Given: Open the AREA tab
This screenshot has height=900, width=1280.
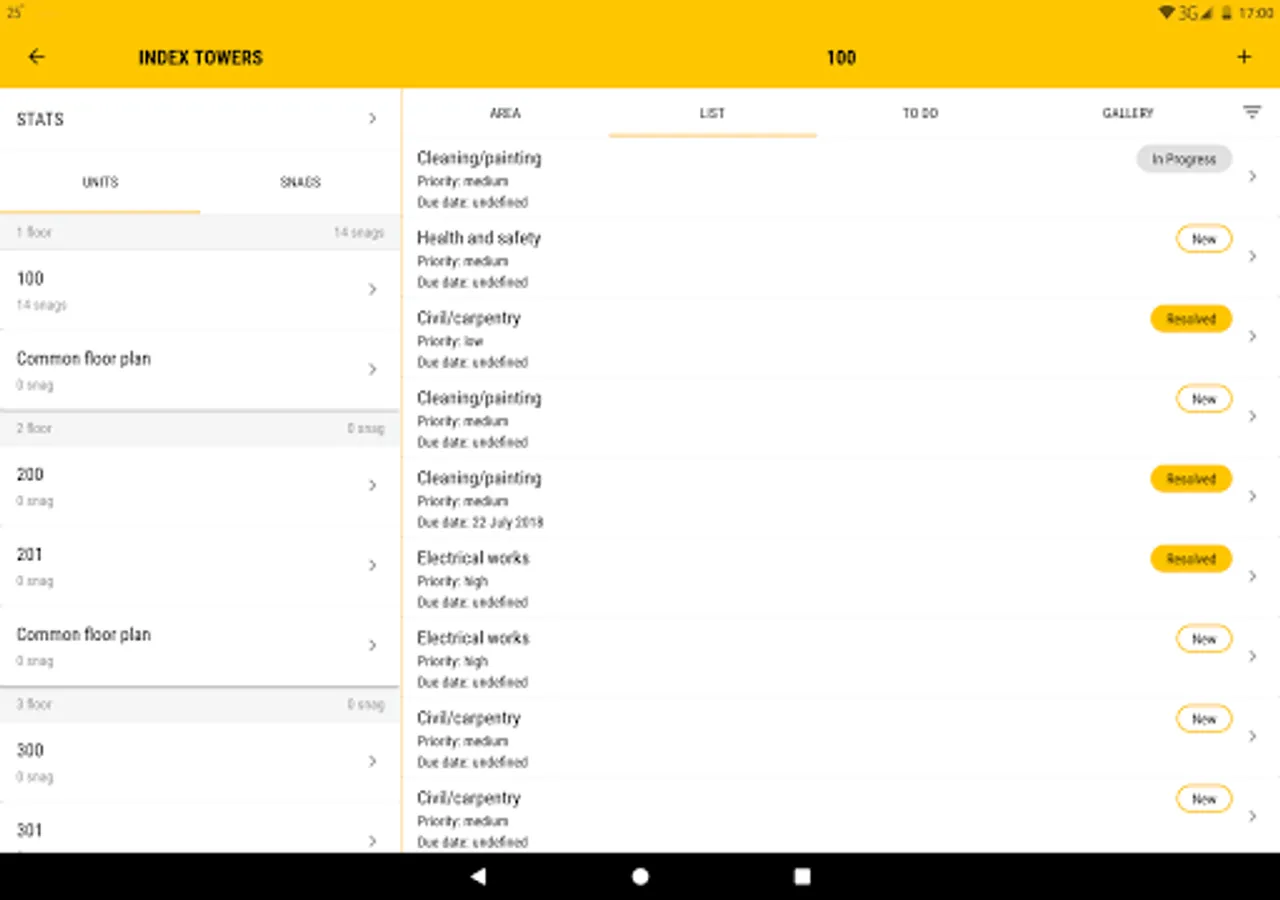Looking at the screenshot, I should (505, 113).
